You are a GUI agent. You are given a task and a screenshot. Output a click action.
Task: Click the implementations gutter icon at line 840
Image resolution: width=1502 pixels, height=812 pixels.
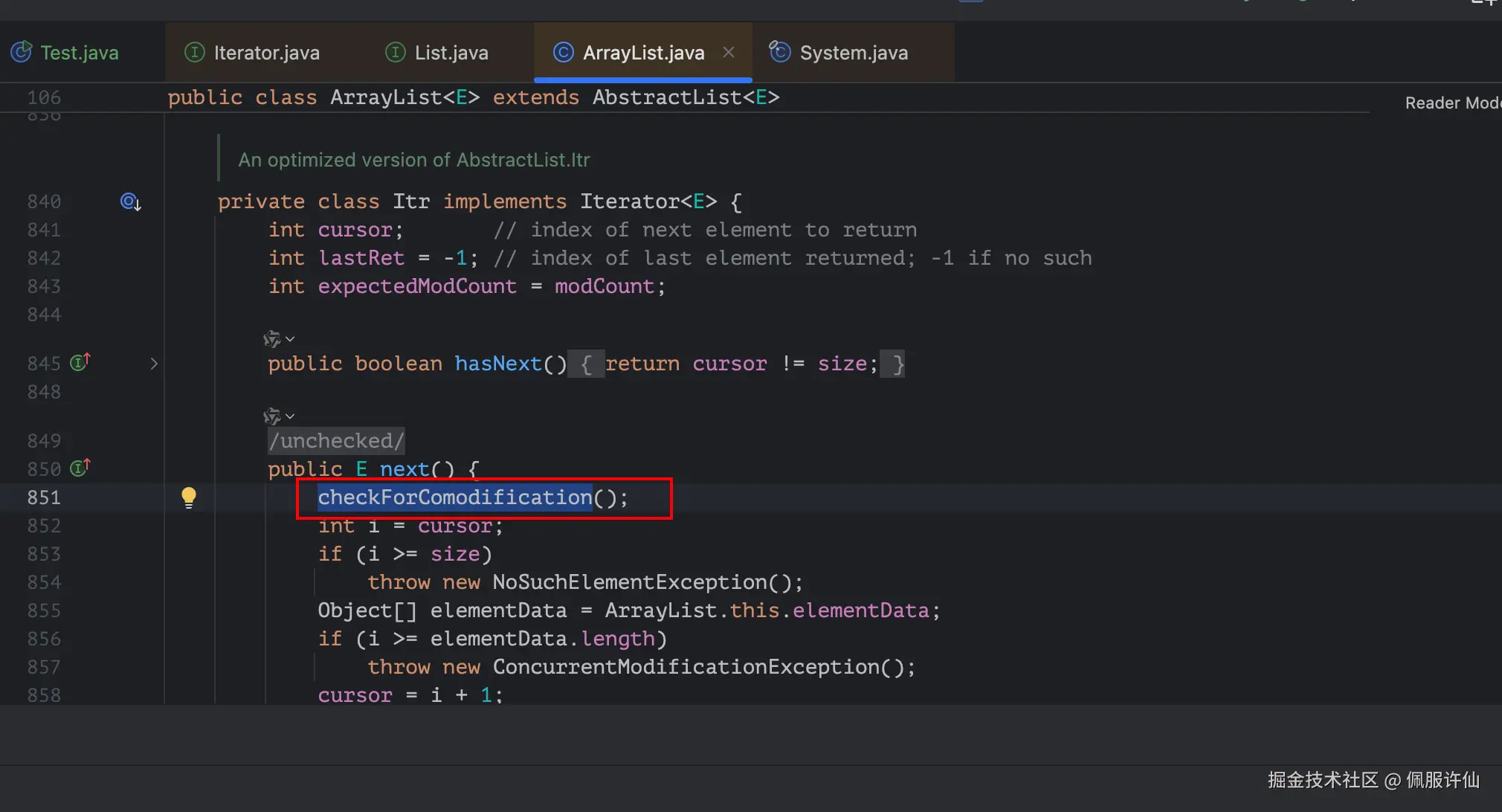pos(130,202)
